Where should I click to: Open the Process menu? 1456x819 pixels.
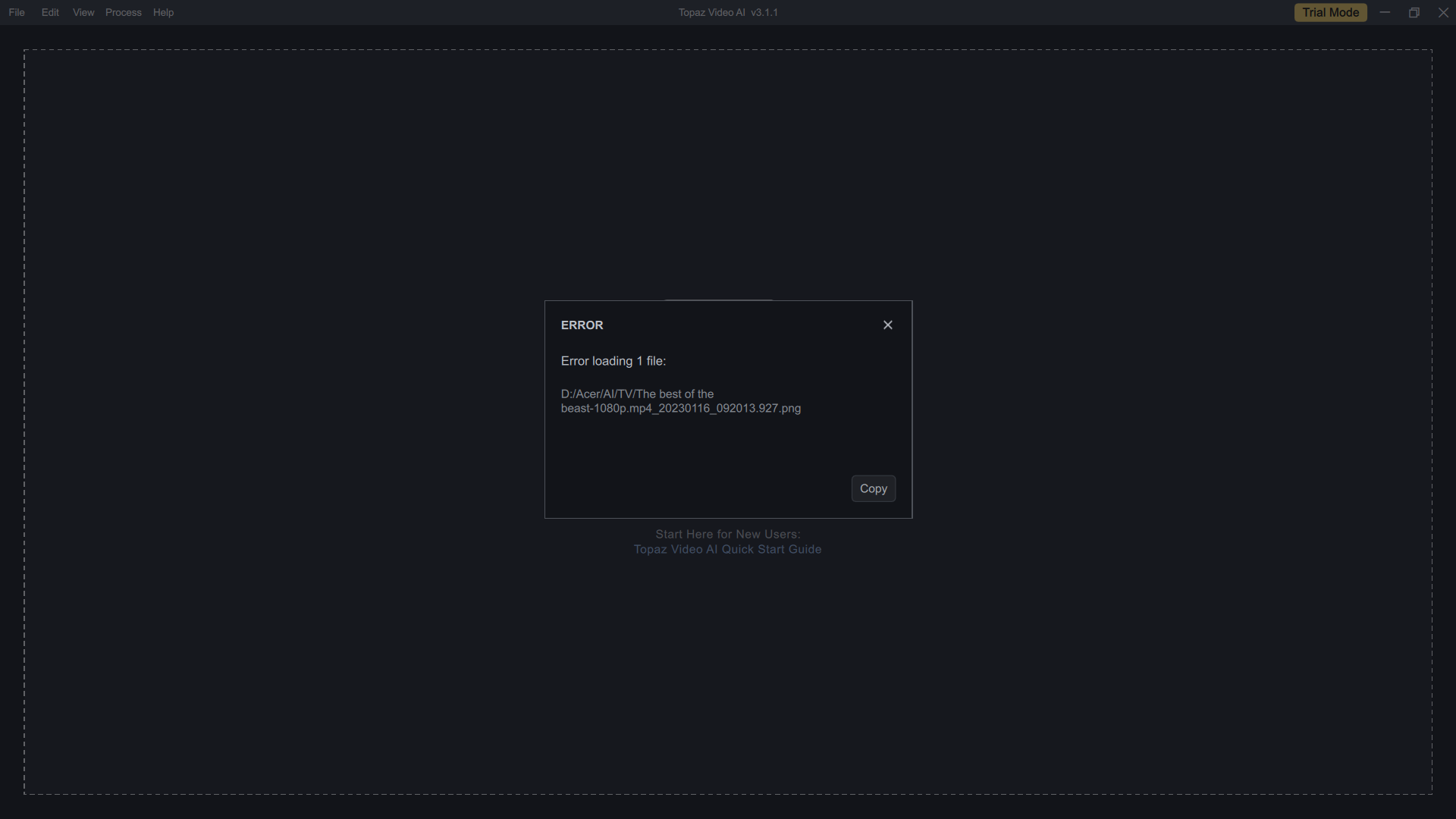click(x=124, y=13)
